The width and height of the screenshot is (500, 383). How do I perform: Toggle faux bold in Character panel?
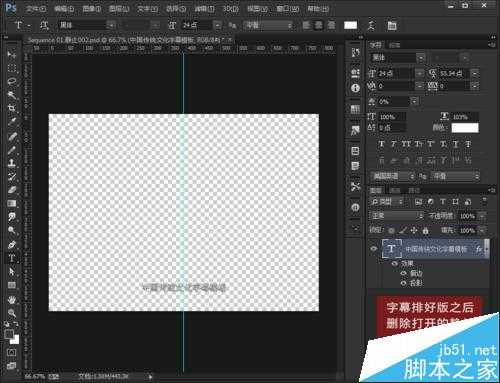(x=382, y=144)
